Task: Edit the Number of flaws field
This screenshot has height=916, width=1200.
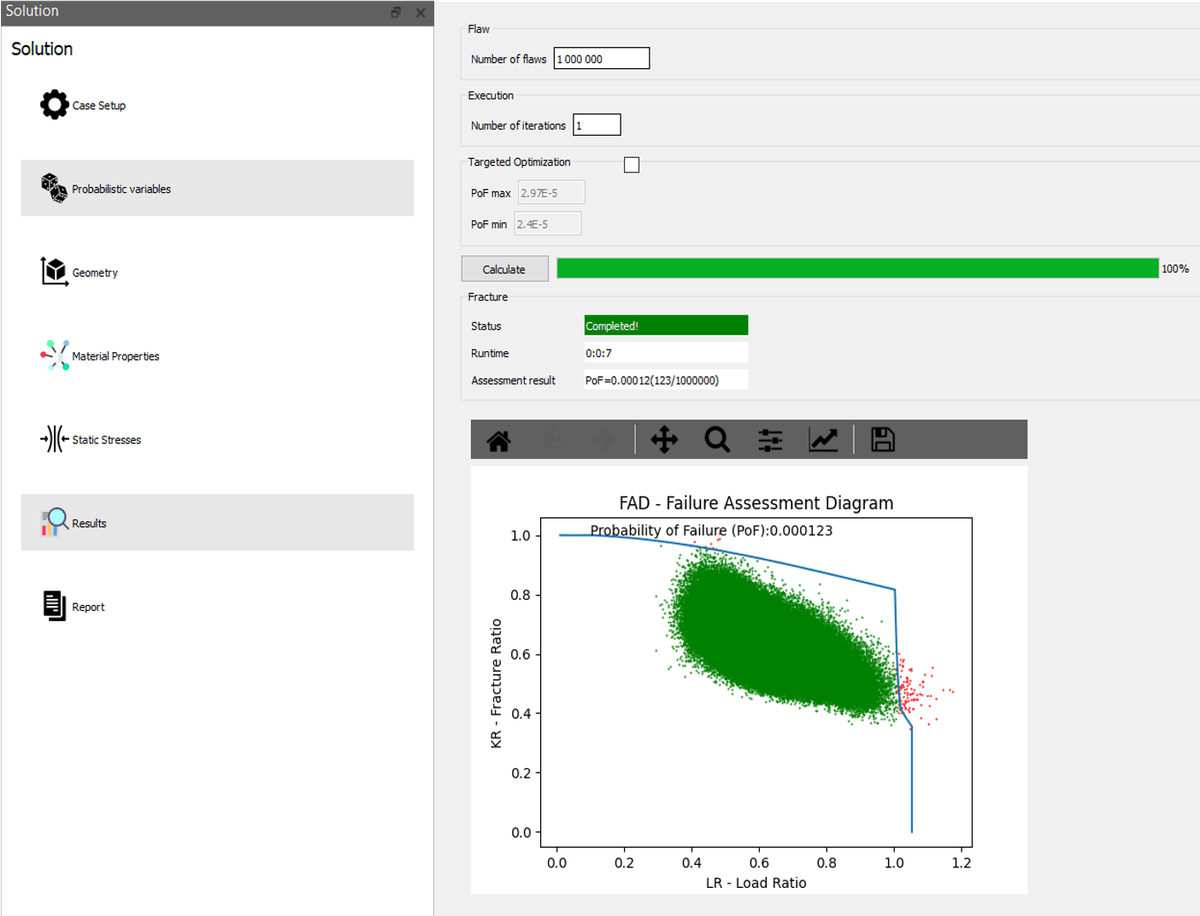Action: pyautogui.click(x=600, y=57)
